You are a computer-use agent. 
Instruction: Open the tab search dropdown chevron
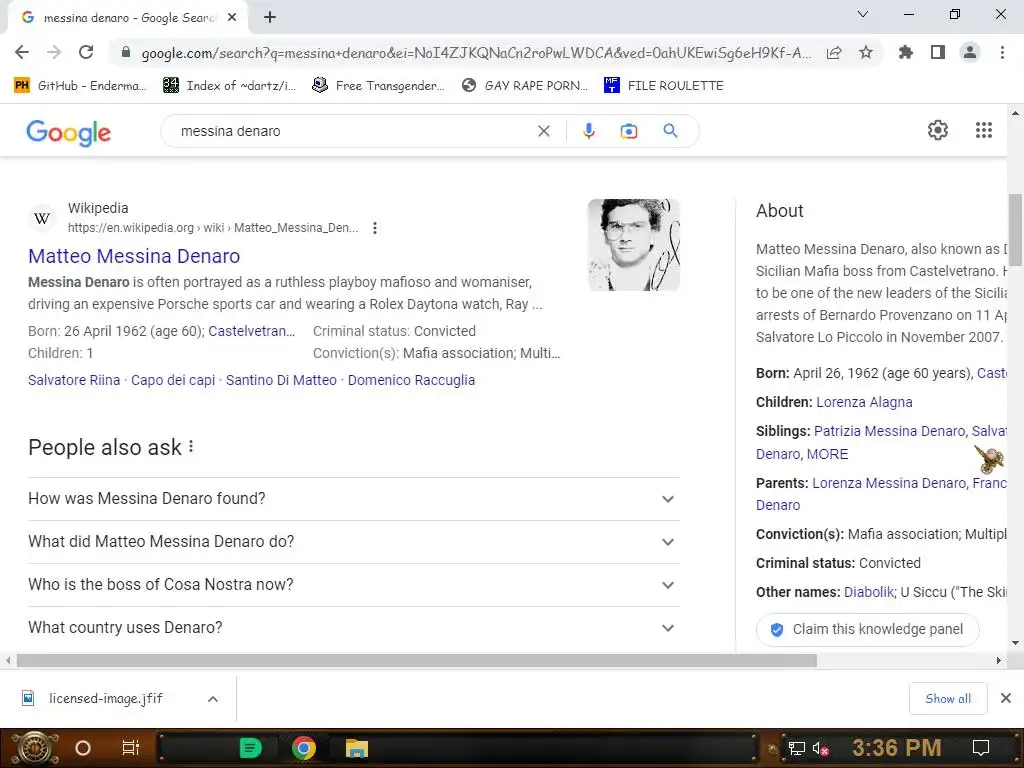[863, 14]
